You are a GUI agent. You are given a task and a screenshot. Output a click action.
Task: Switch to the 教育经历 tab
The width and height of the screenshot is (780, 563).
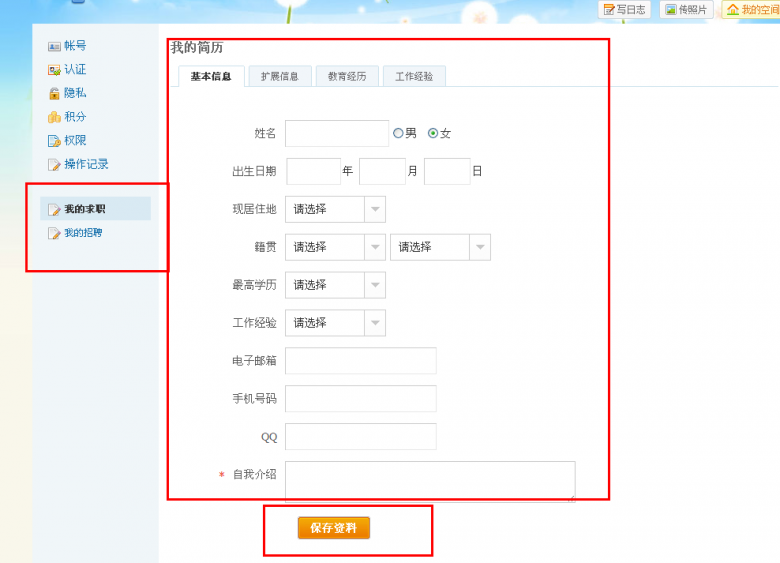point(347,77)
